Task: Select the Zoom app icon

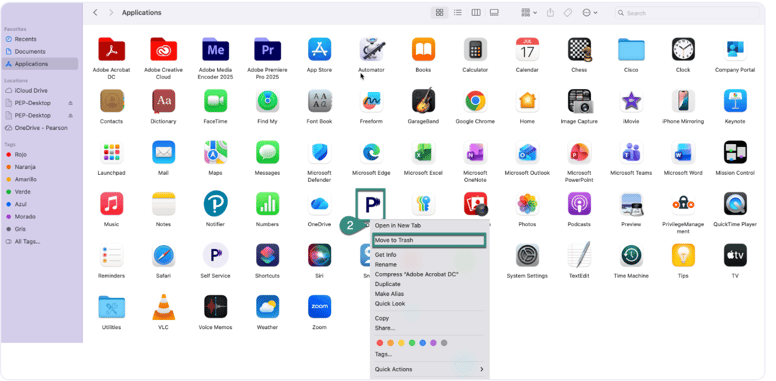Action: (x=319, y=307)
